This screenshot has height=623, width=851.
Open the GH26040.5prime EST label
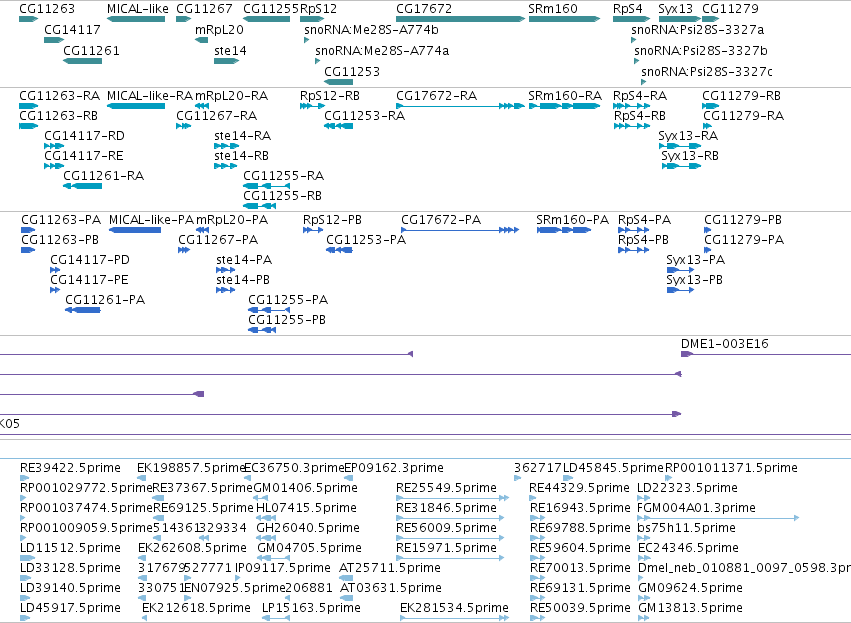[308, 528]
